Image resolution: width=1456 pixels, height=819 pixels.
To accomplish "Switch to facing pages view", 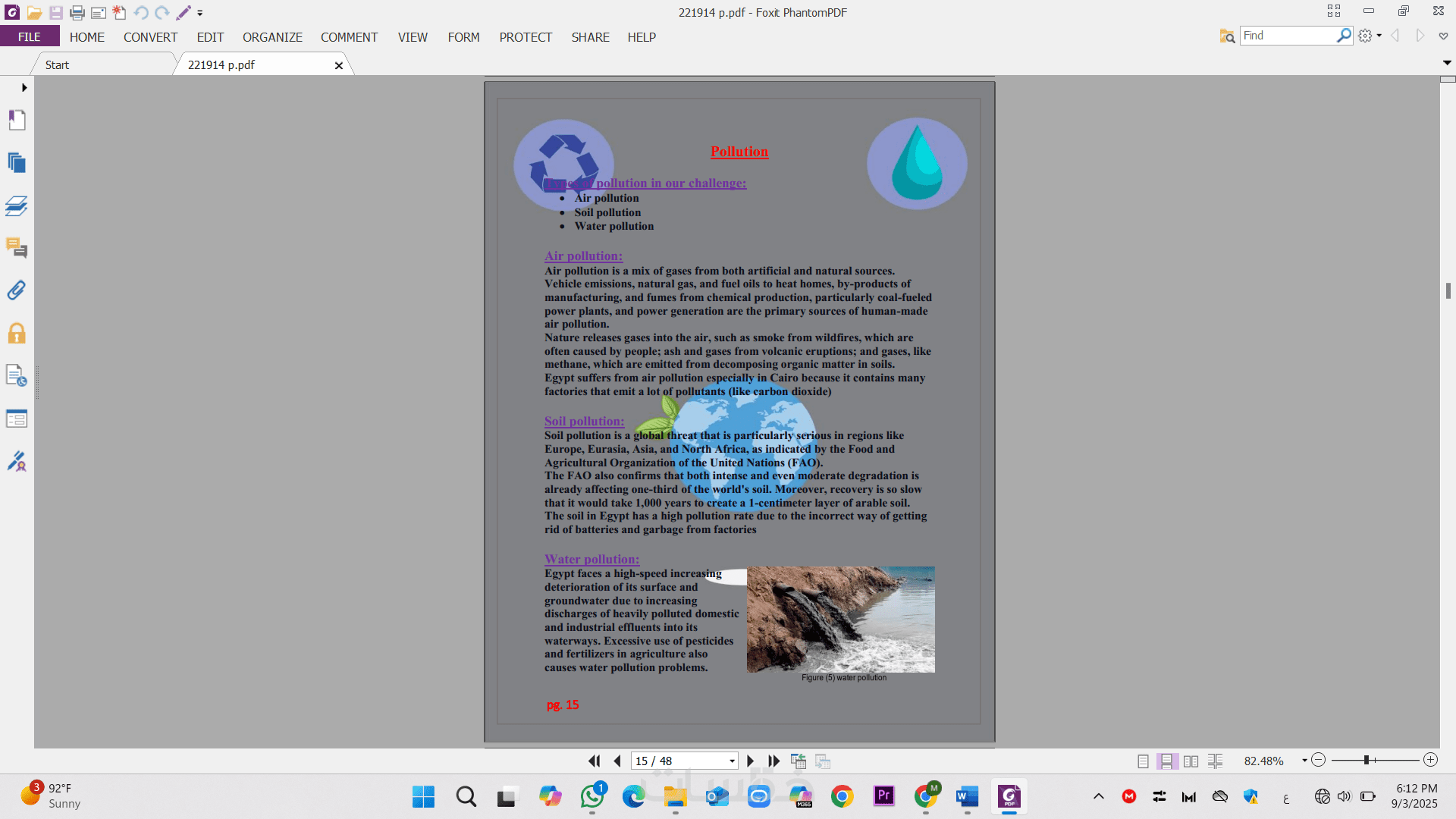I will 1191,761.
